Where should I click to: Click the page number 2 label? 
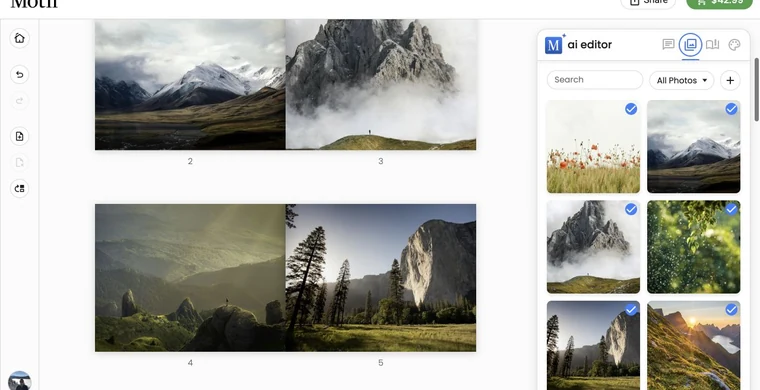click(190, 161)
